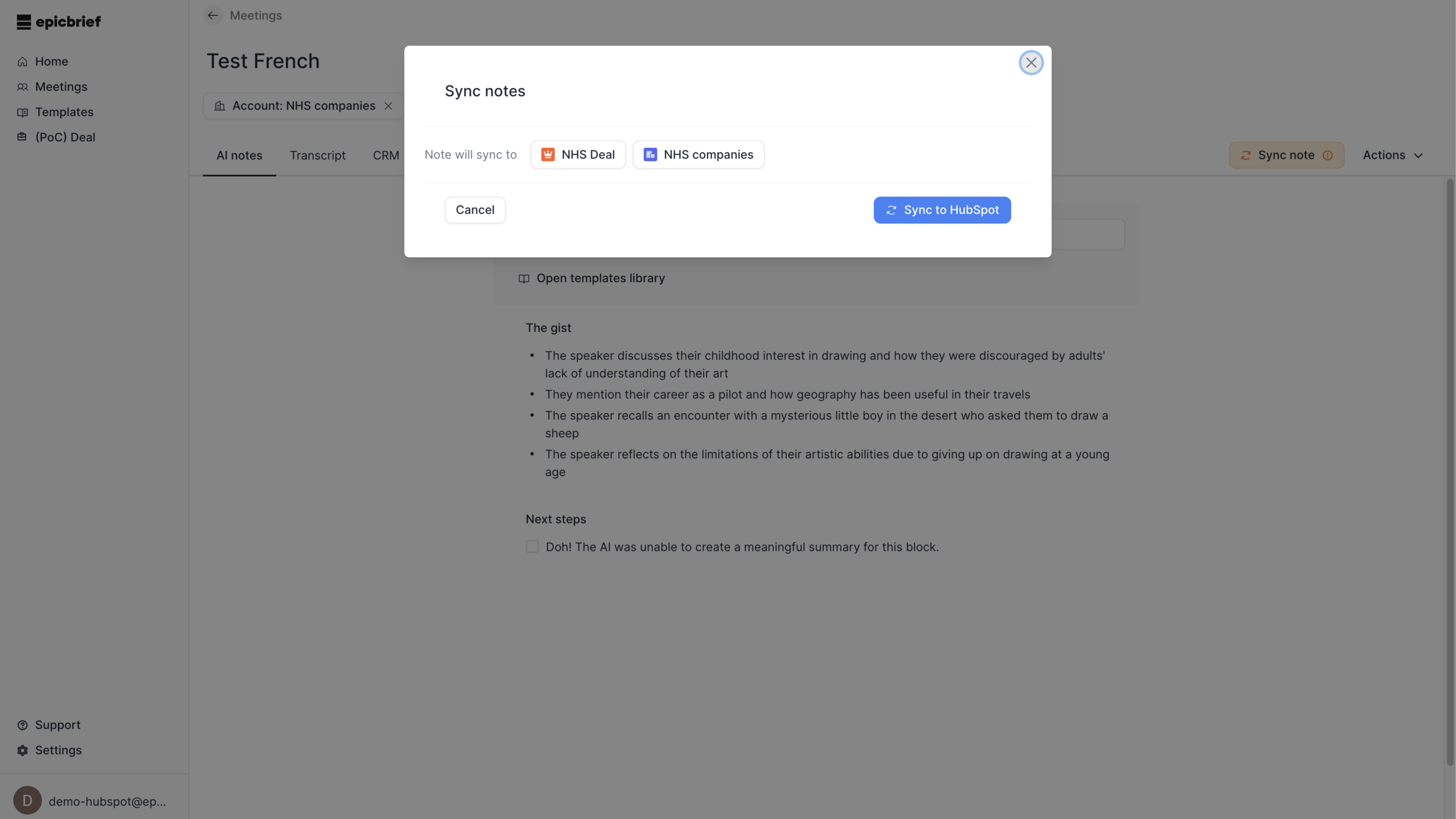
Task: Go back using the Meetings arrow
Action: click(x=213, y=16)
